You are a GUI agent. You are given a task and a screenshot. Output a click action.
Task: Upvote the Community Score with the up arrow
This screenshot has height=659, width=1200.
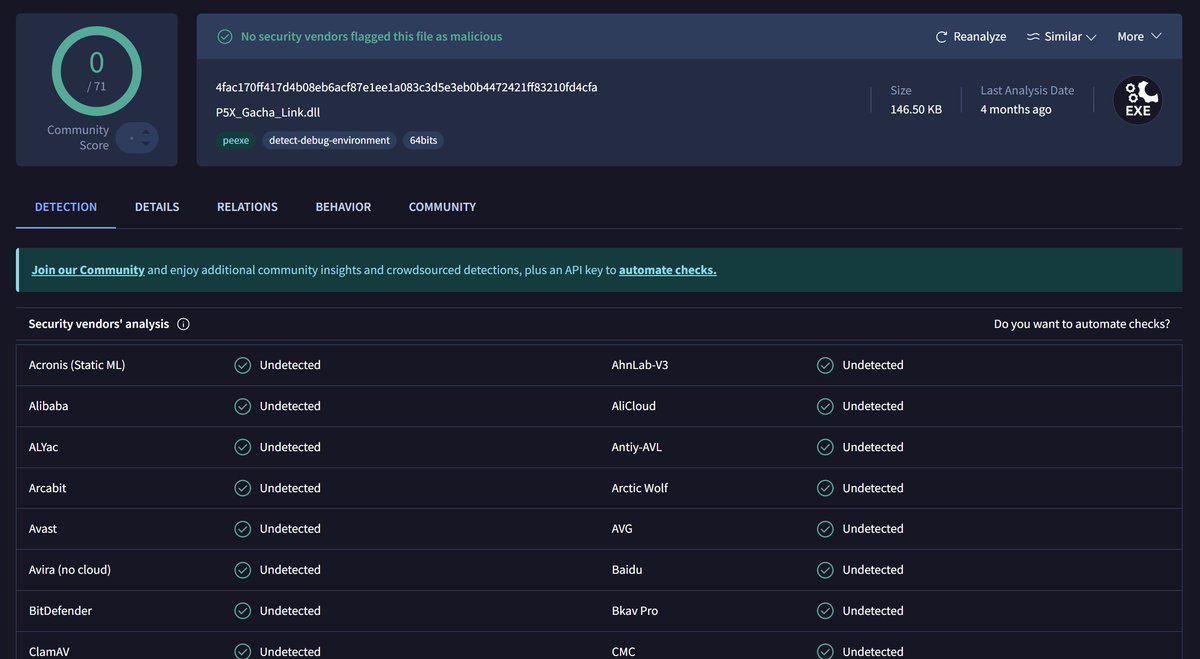click(146, 131)
